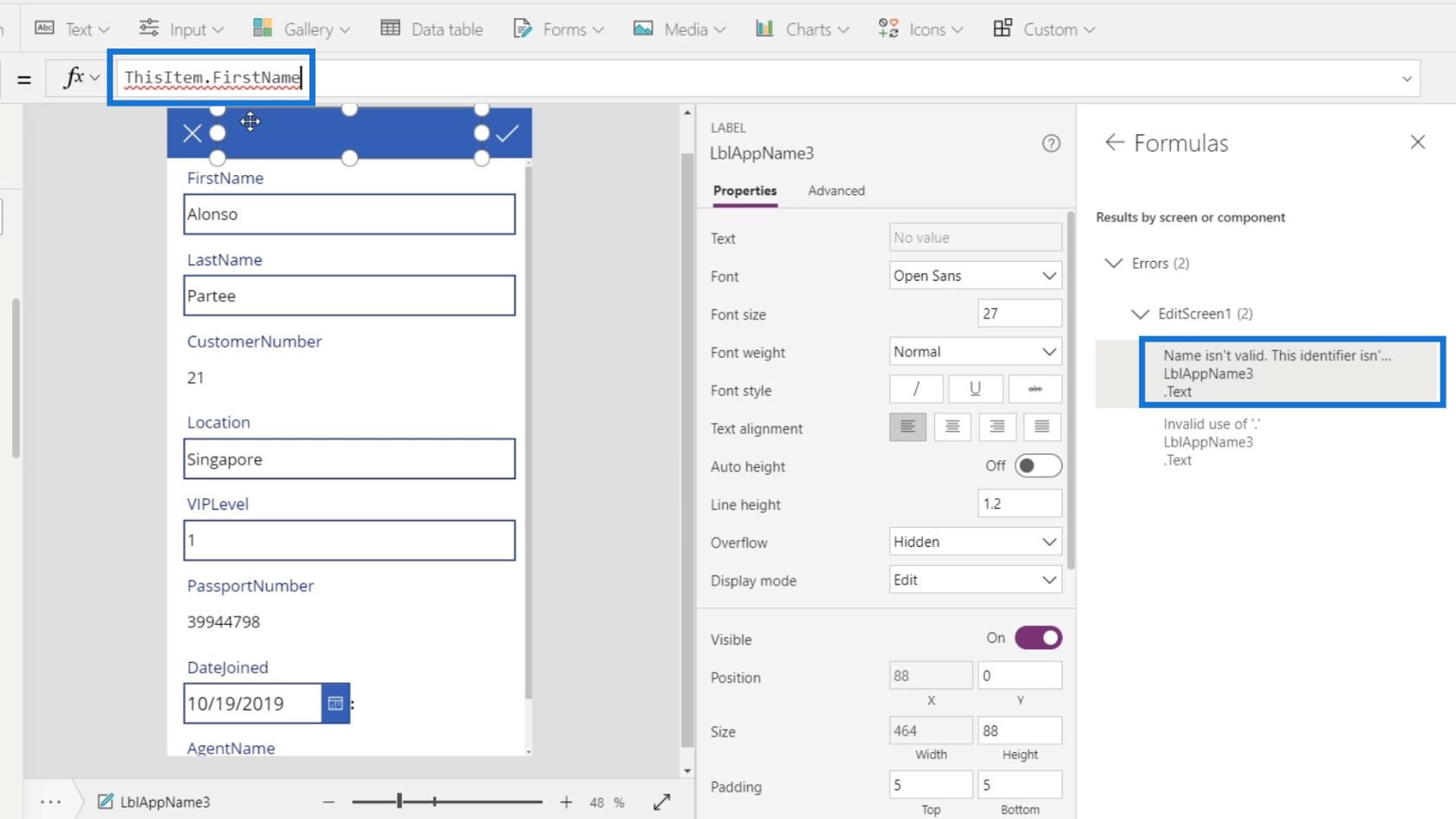Open the Icons menu
This screenshot has height=819, width=1456.
coord(920,29)
